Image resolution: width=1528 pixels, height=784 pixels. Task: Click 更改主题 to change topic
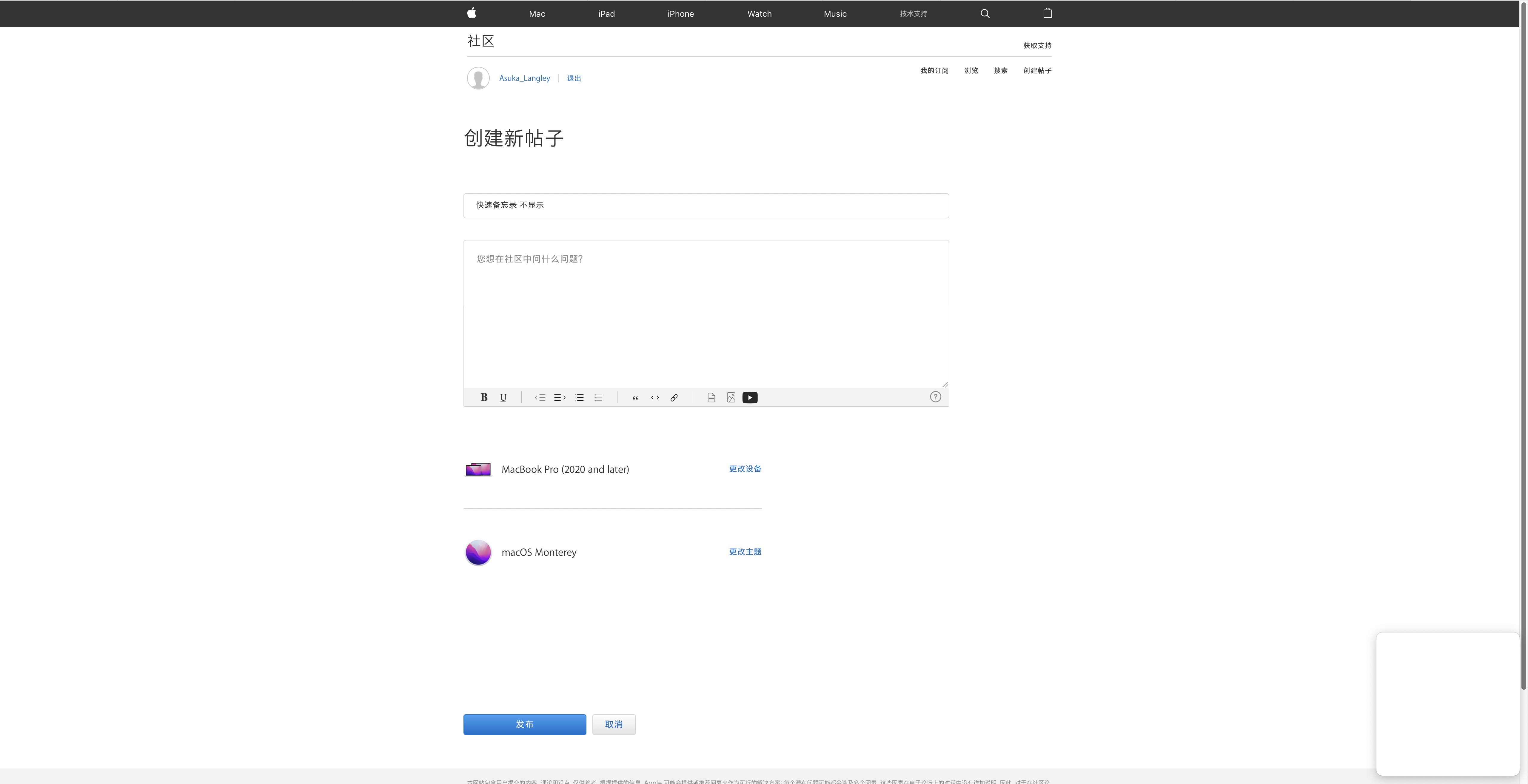click(x=745, y=552)
